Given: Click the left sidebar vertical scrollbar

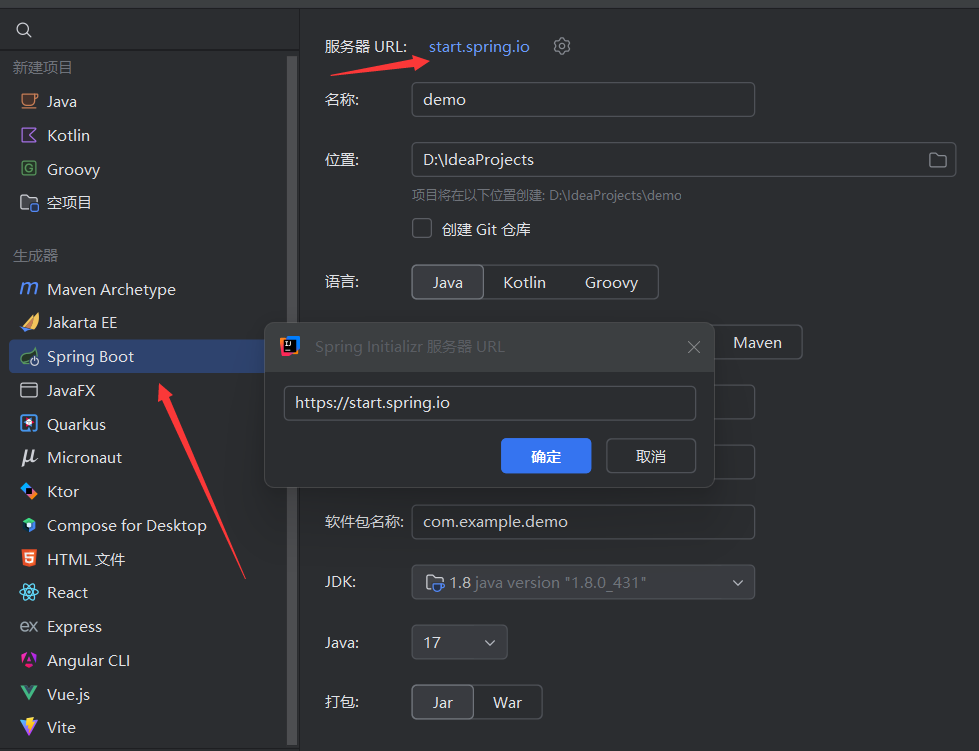Looking at the screenshot, I should click(x=292, y=400).
